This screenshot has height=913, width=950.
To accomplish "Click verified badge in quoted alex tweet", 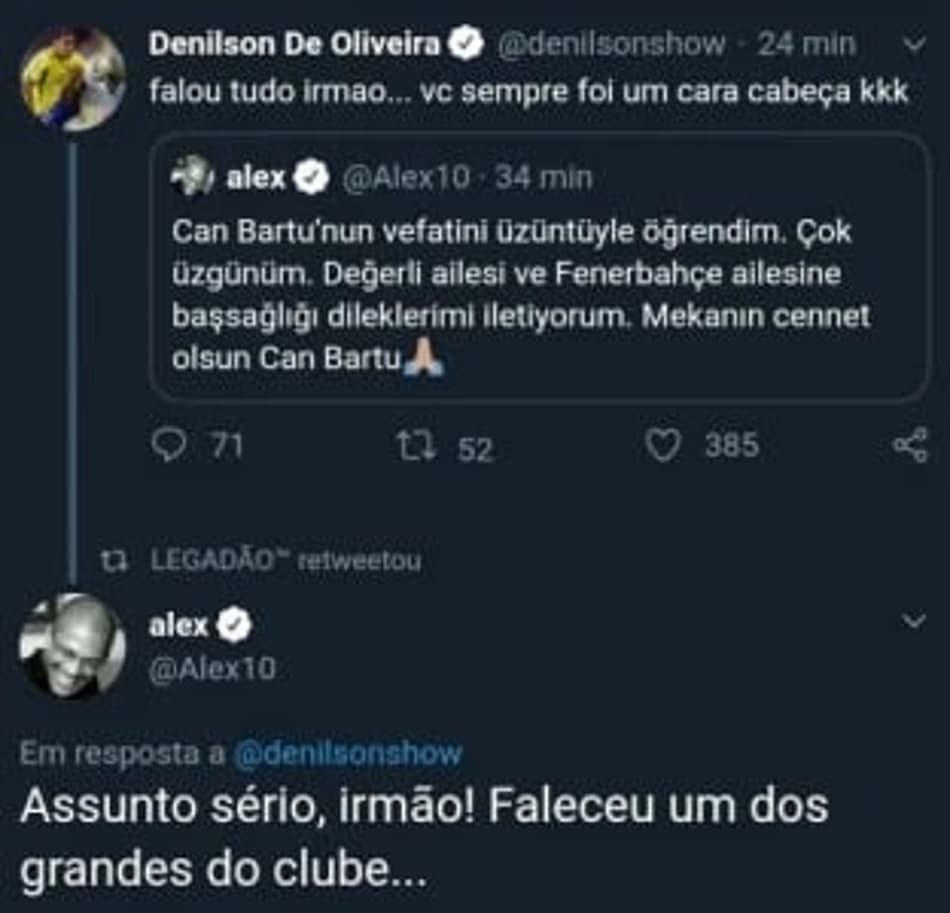I will coord(313,179).
